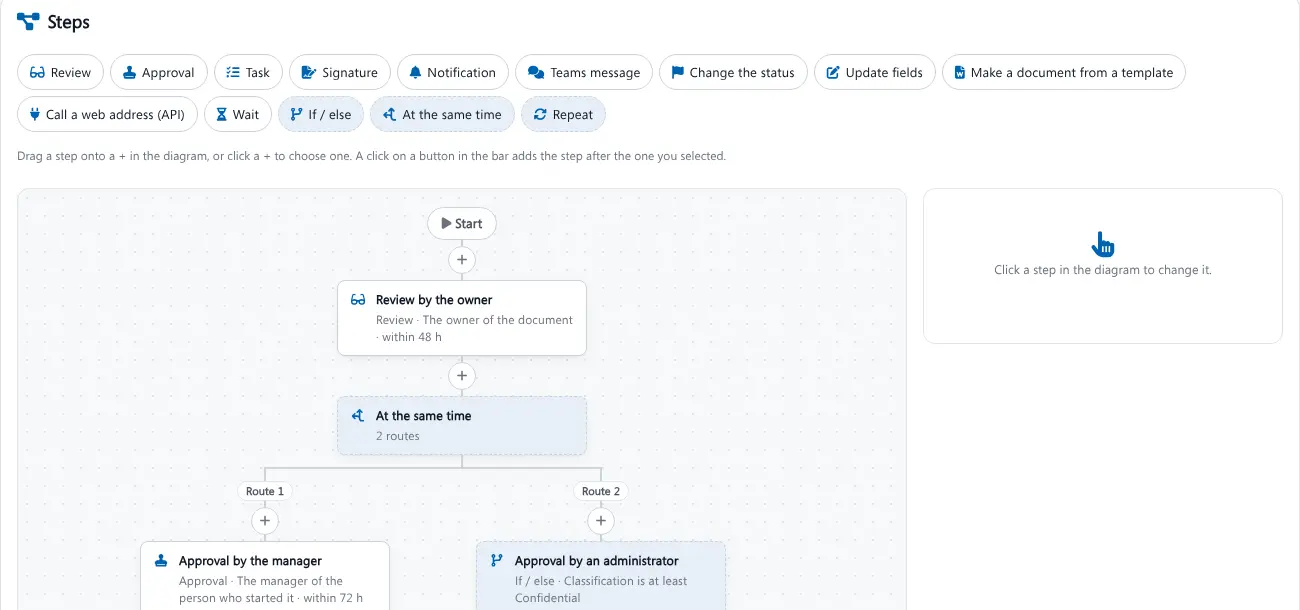This screenshot has height=610, width=1300.
Task: Select the At the same time step card
Action: tap(462, 425)
